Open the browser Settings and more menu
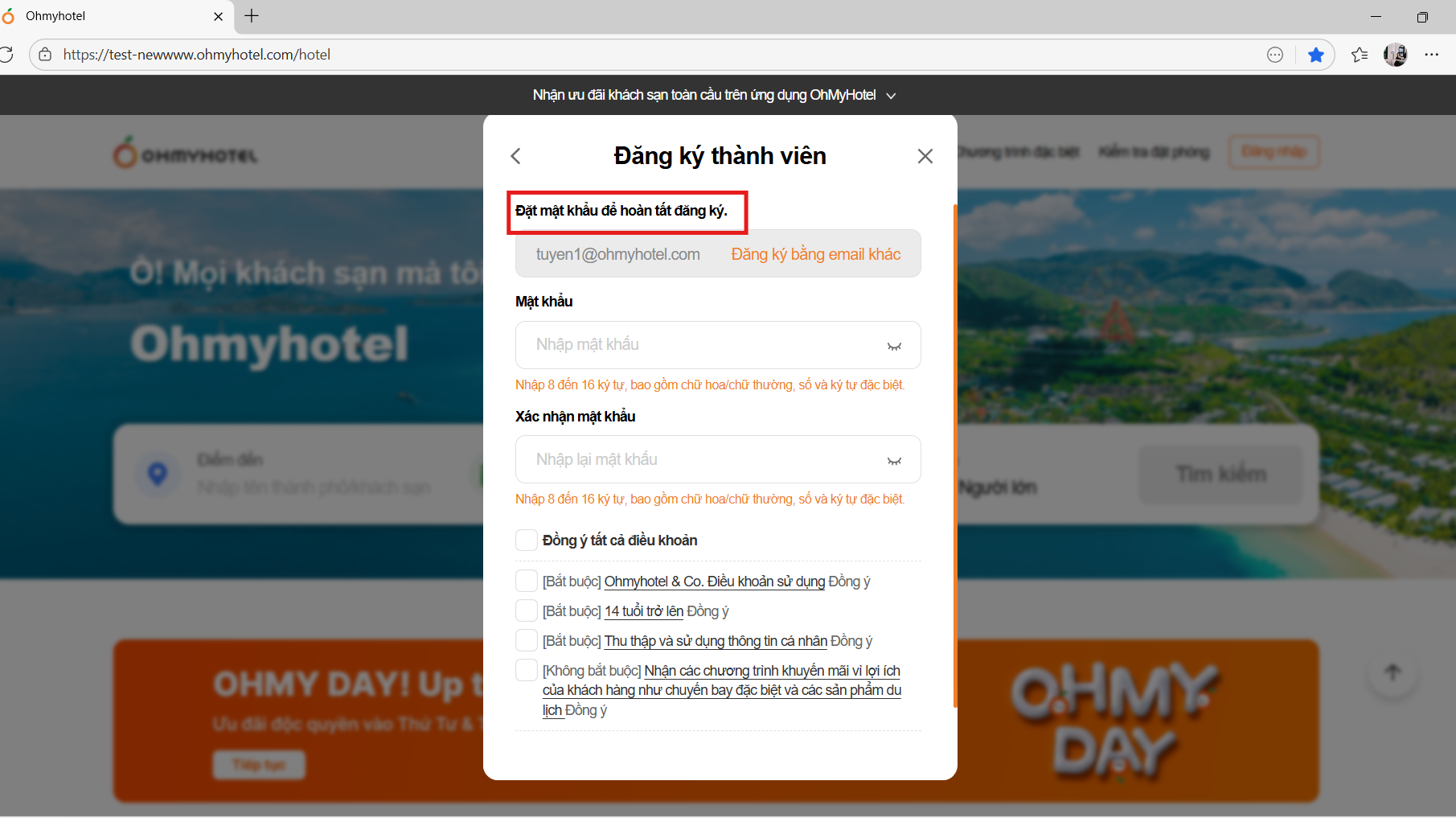This screenshot has height=818, width=1456. 1432,55
